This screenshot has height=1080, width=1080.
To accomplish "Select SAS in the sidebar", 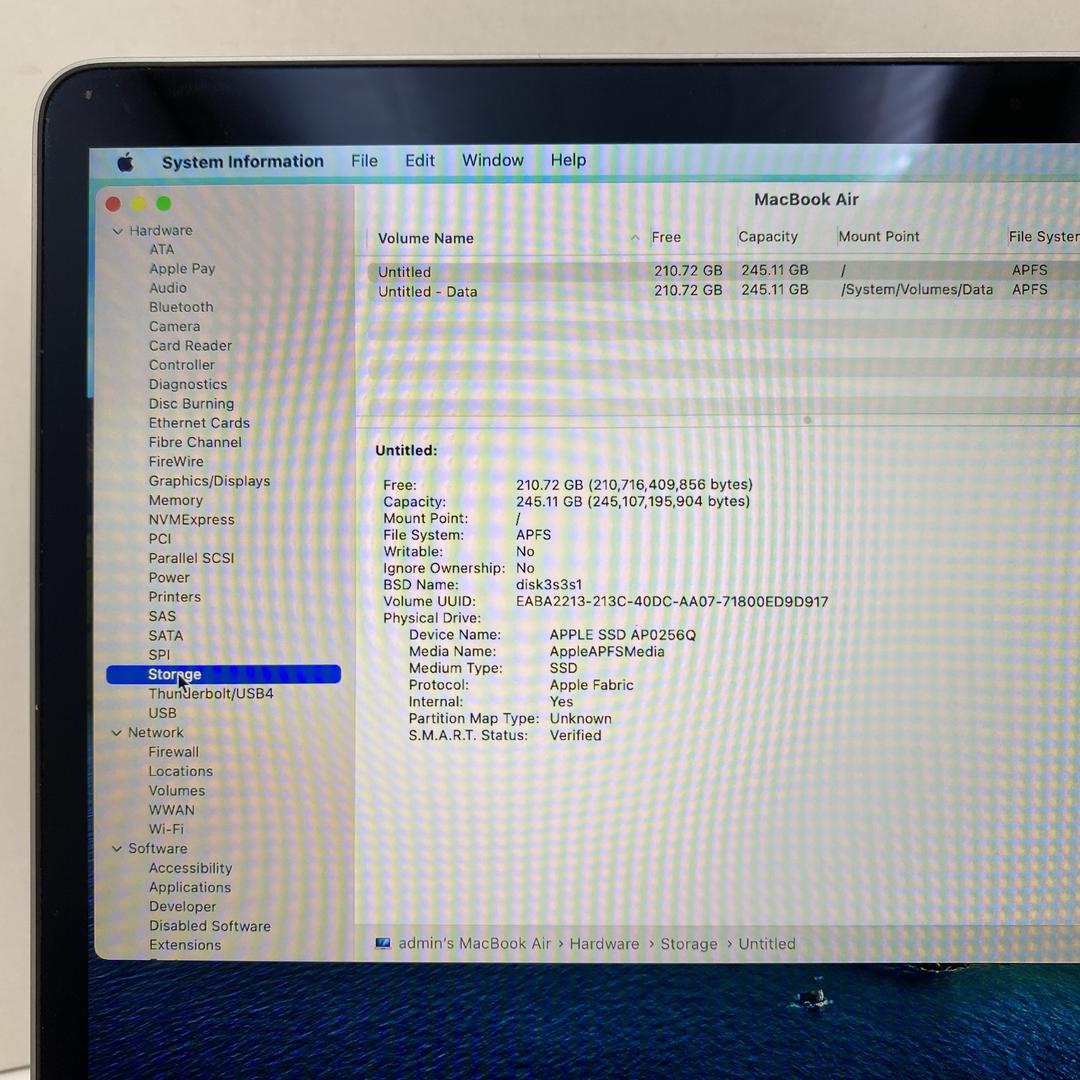I will coord(163,616).
